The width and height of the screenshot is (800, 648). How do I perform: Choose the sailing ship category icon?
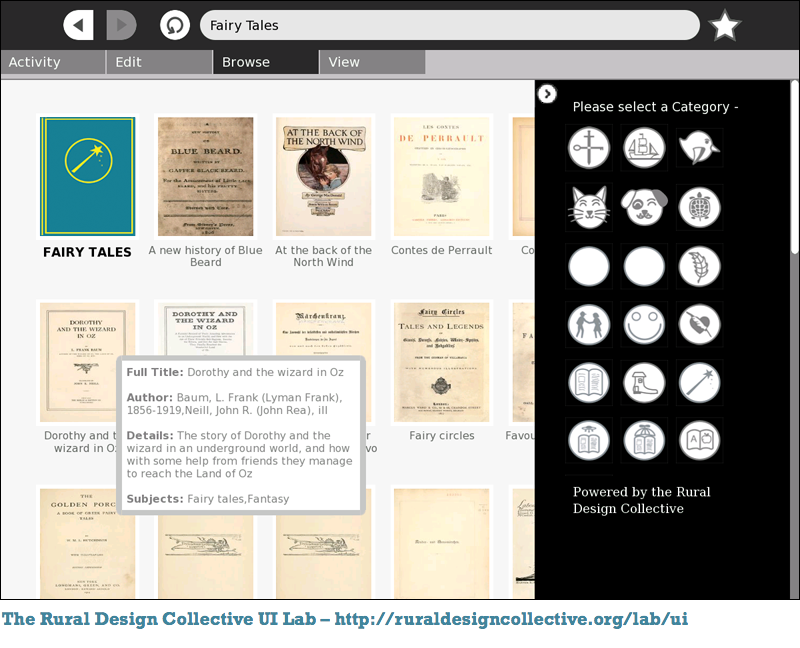tap(645, 148)
